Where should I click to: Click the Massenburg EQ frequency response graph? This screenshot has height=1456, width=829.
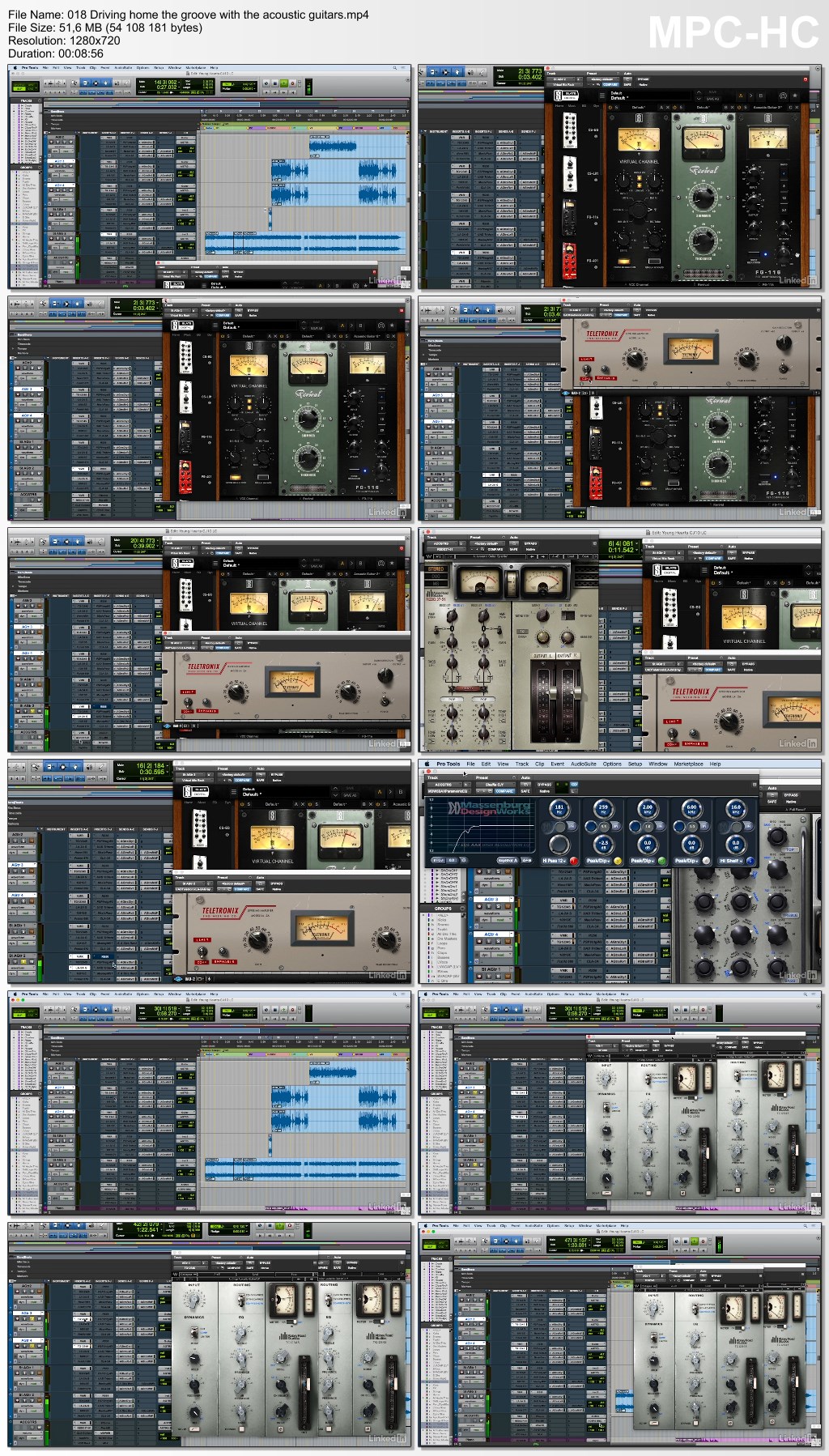coord(482,825)
